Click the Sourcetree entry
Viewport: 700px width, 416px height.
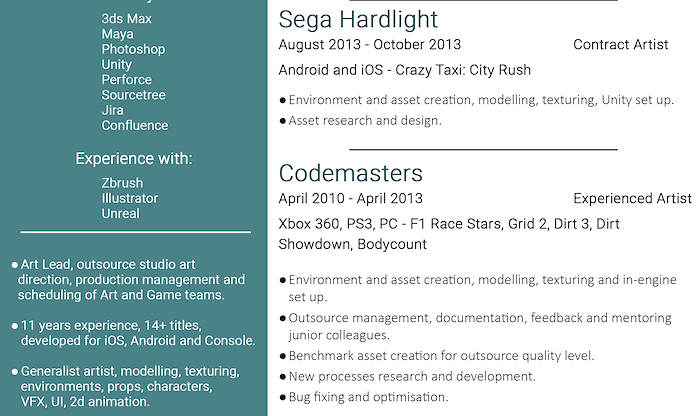pyautogui.click(x=133, y=95)
